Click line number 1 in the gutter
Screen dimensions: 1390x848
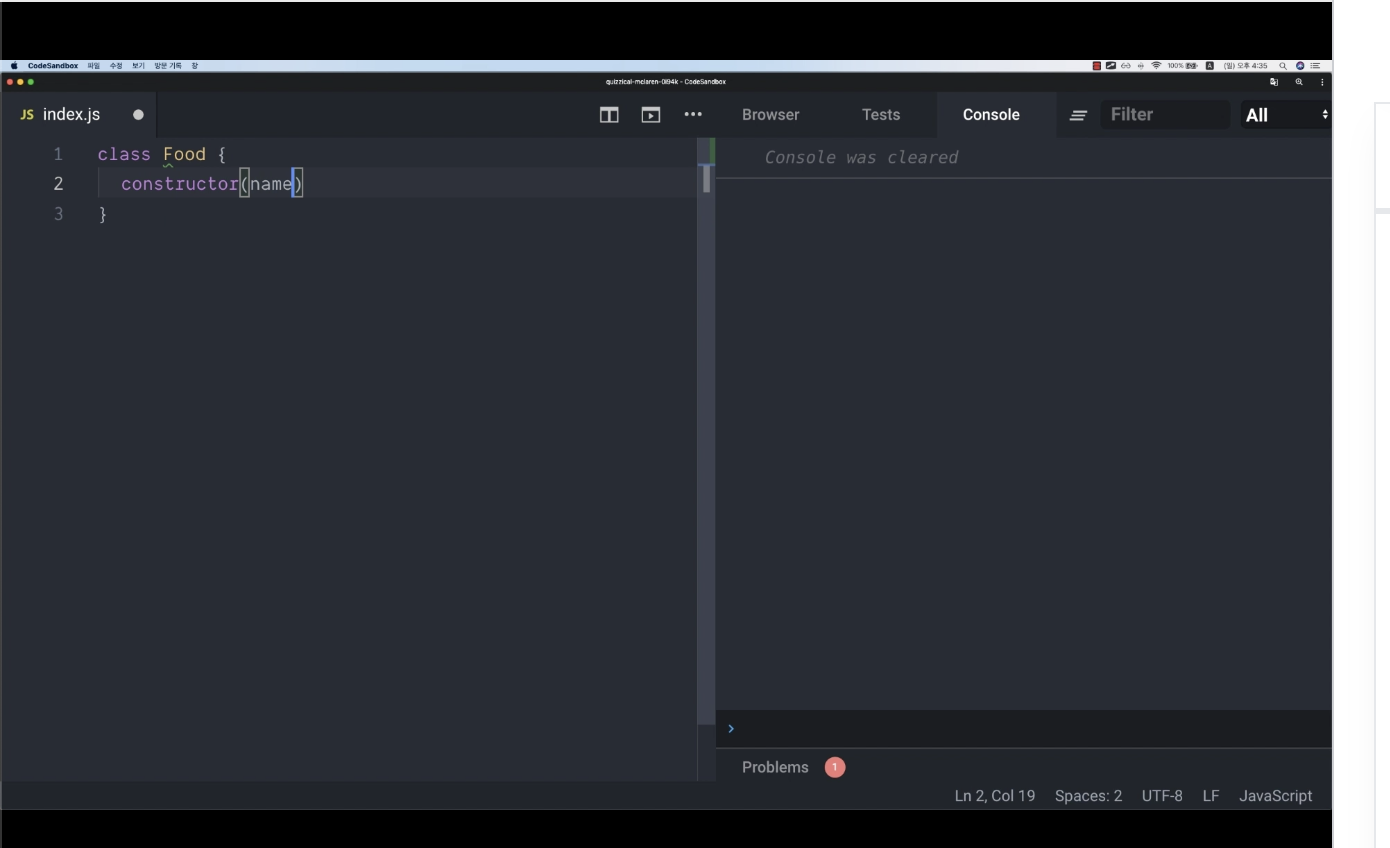[x=58, y=154]
